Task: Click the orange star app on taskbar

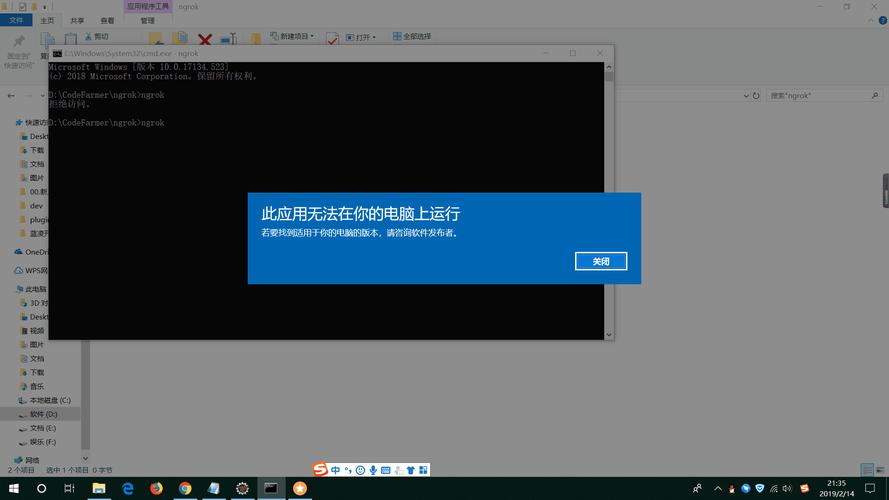Action: coord(300,488)
